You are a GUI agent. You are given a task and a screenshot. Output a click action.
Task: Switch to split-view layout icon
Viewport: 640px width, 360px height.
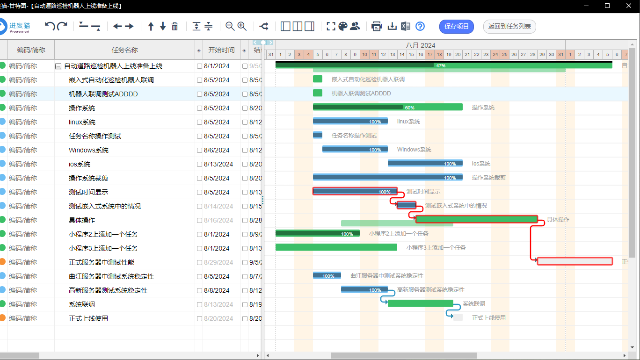(x=298, y=26)
